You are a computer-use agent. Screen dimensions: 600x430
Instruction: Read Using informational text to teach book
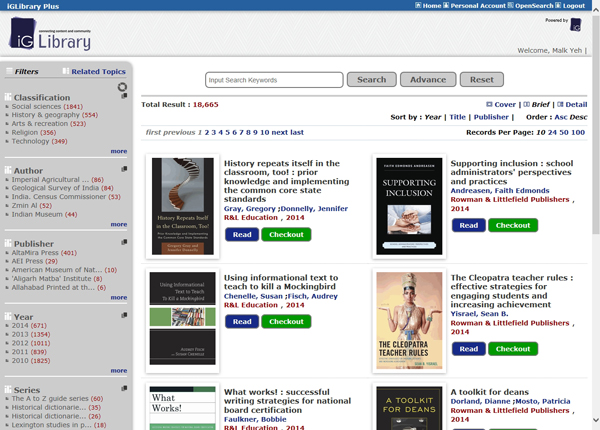click(x=242, y=322)
